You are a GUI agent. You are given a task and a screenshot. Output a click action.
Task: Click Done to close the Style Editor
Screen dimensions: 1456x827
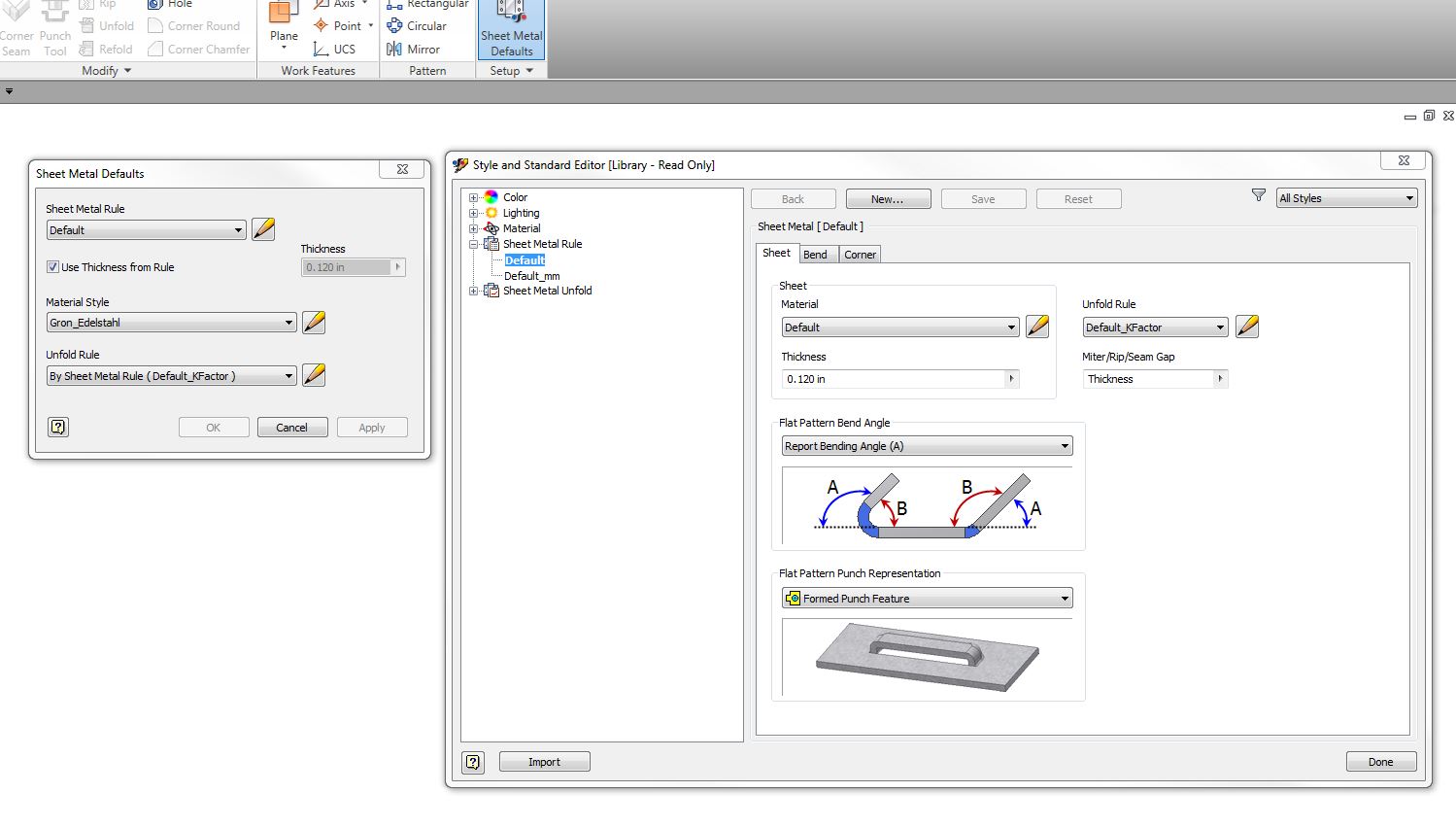(1381, 762)
